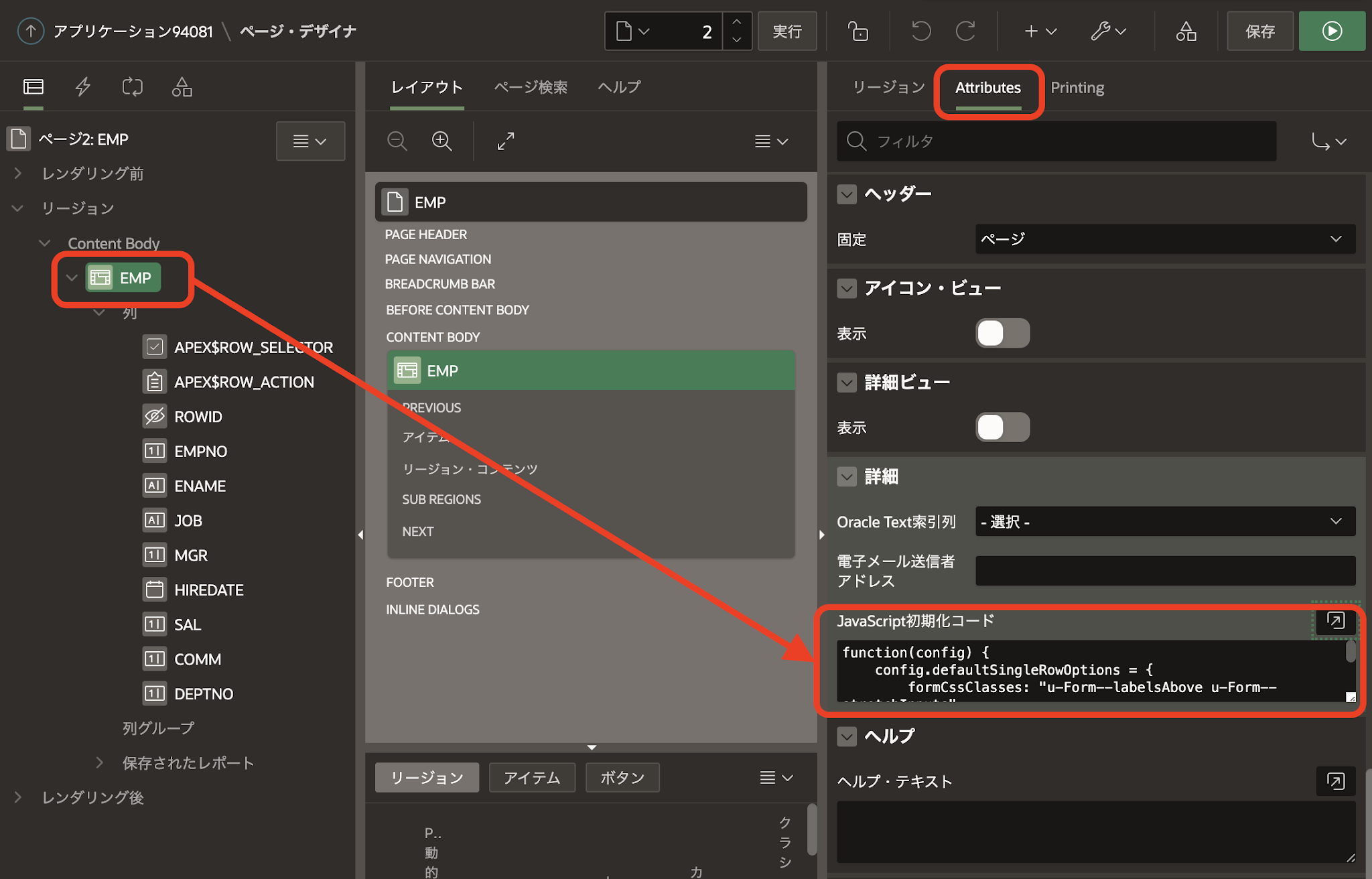Switch to the ページ検索 tab

tap(531, 87)
